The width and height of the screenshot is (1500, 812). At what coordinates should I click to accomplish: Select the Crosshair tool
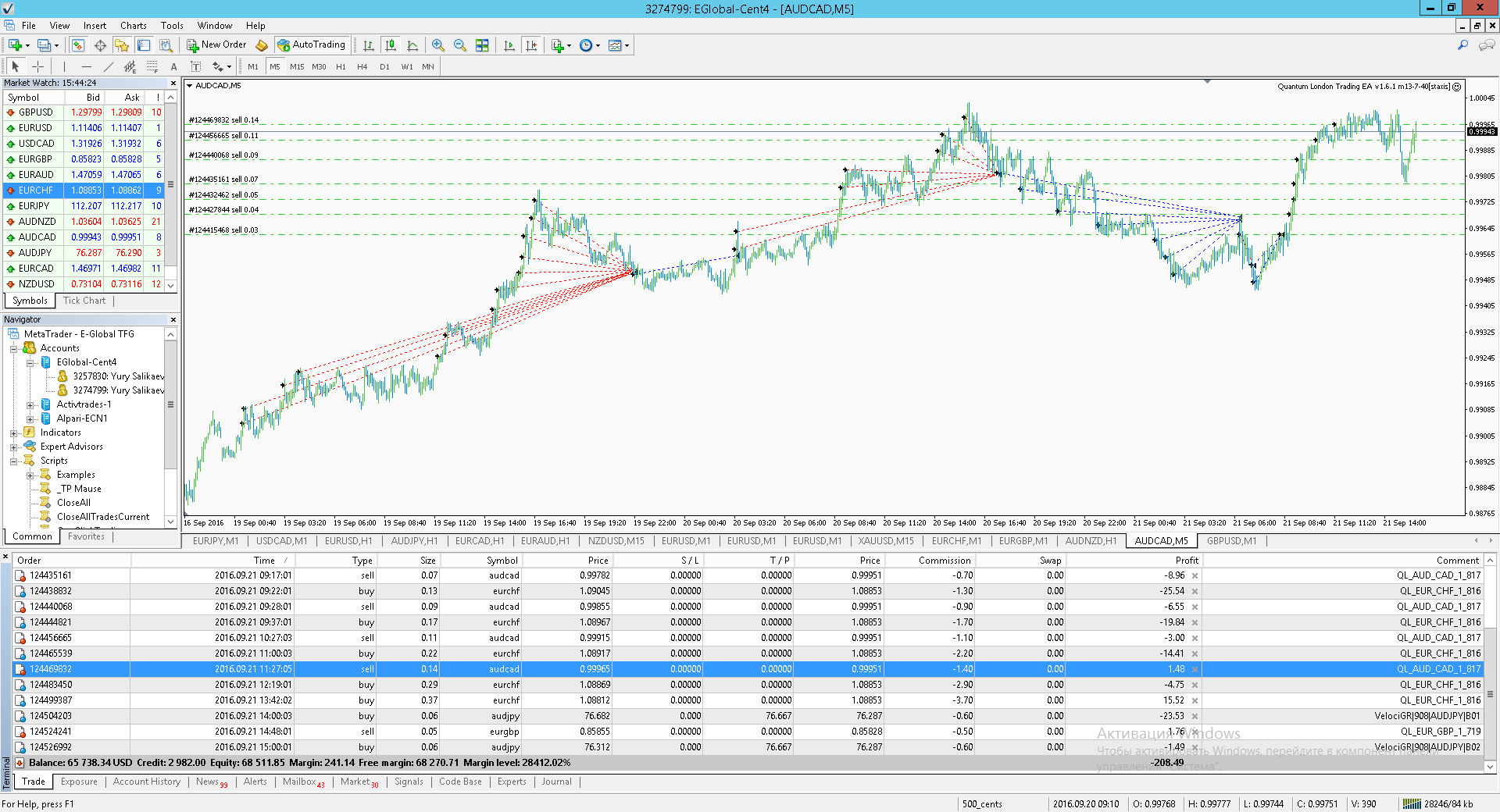pyautogui.click(x=37, y=66)
